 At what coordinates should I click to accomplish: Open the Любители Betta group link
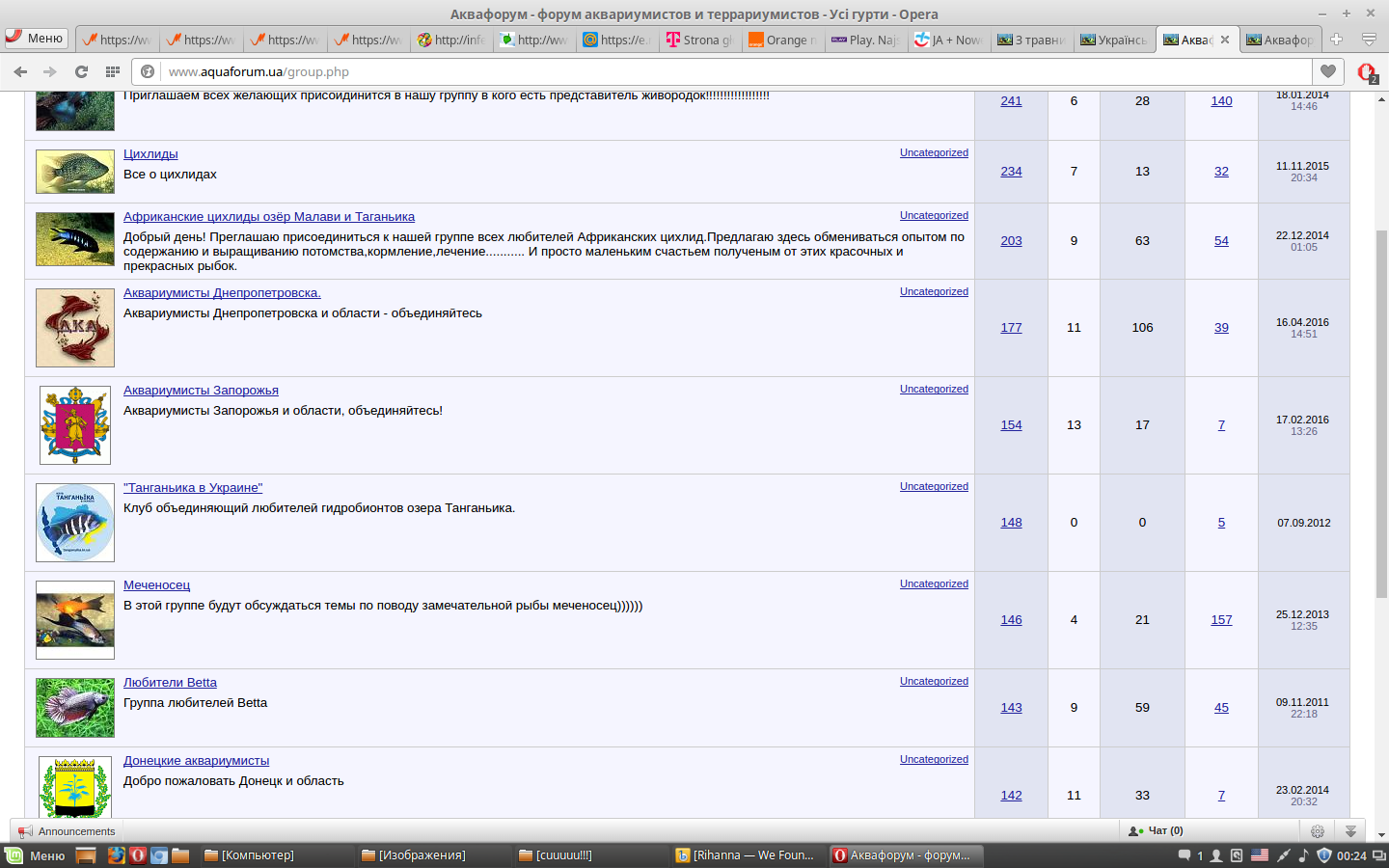tap(170, 683)
